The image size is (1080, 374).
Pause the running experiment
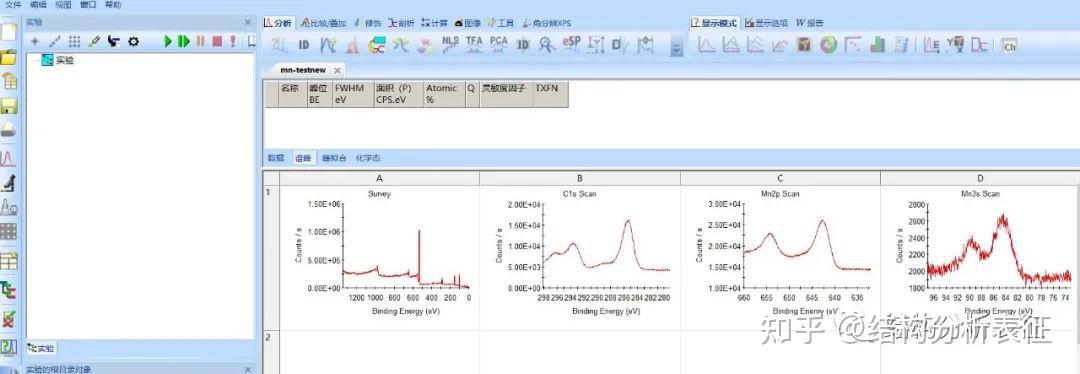click(200, 41)
